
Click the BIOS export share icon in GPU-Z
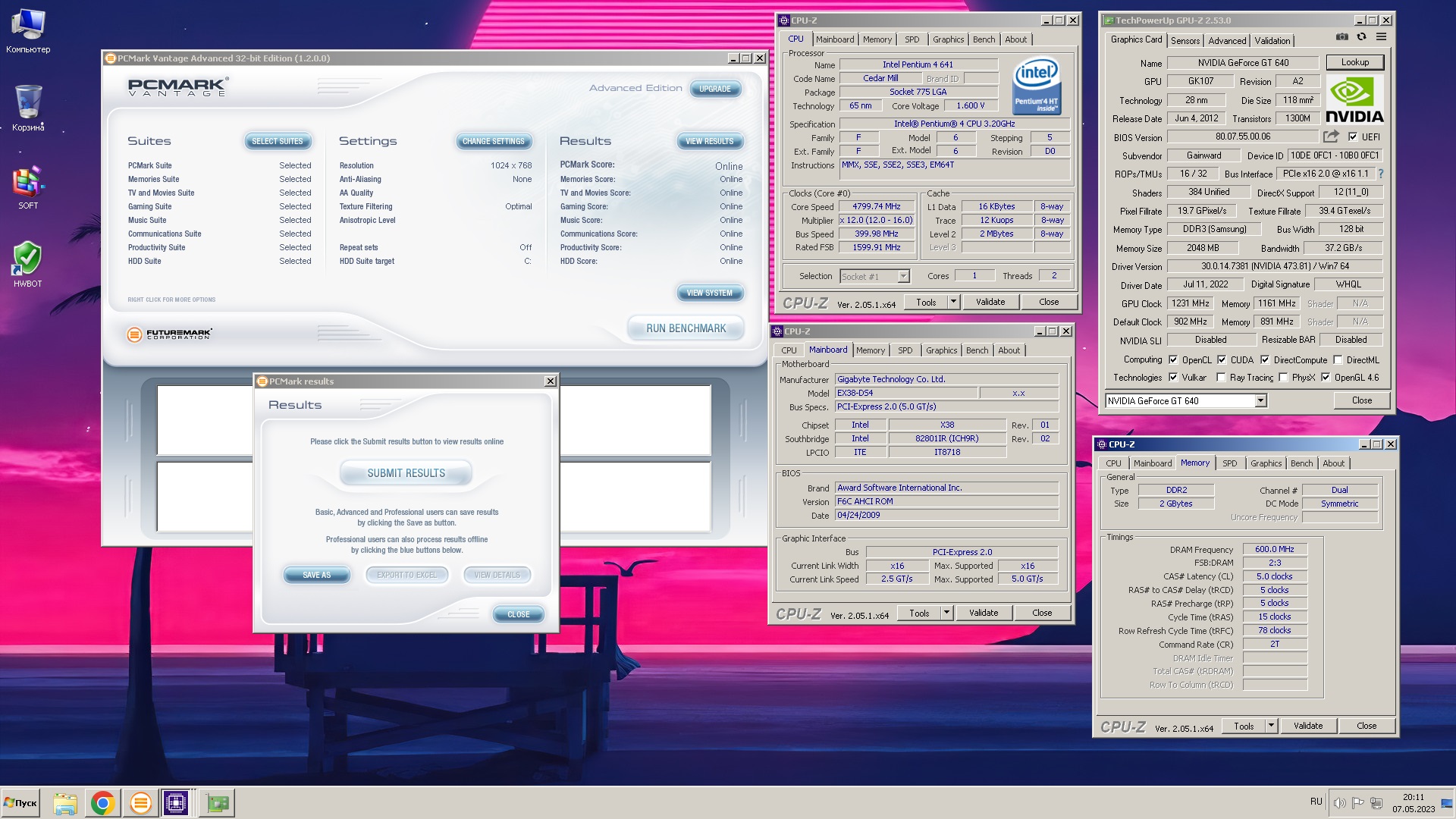click(1331, 136)
